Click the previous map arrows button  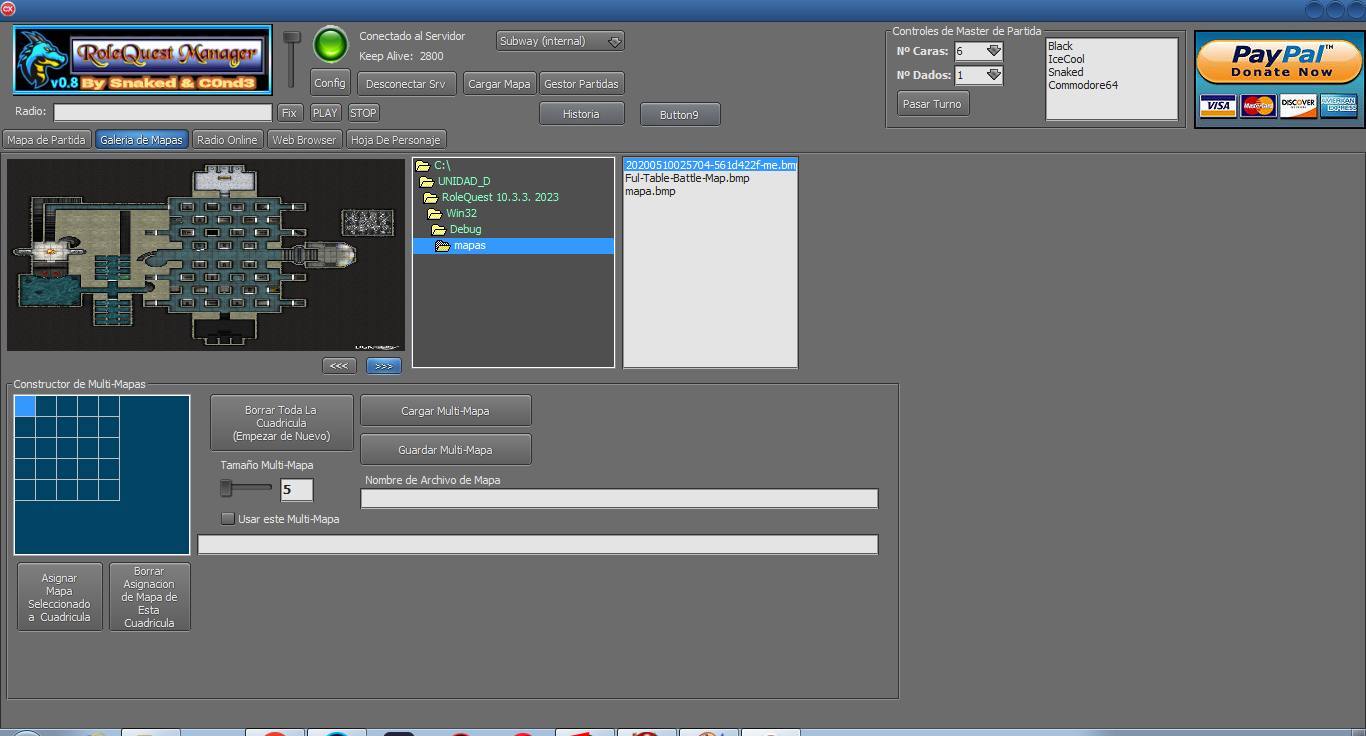point(339,366)
